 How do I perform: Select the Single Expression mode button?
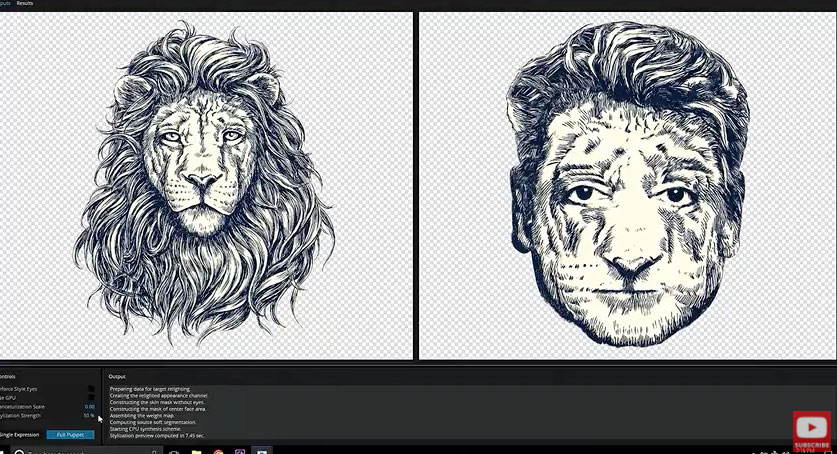pyautogui.click(x=19, y=435)
